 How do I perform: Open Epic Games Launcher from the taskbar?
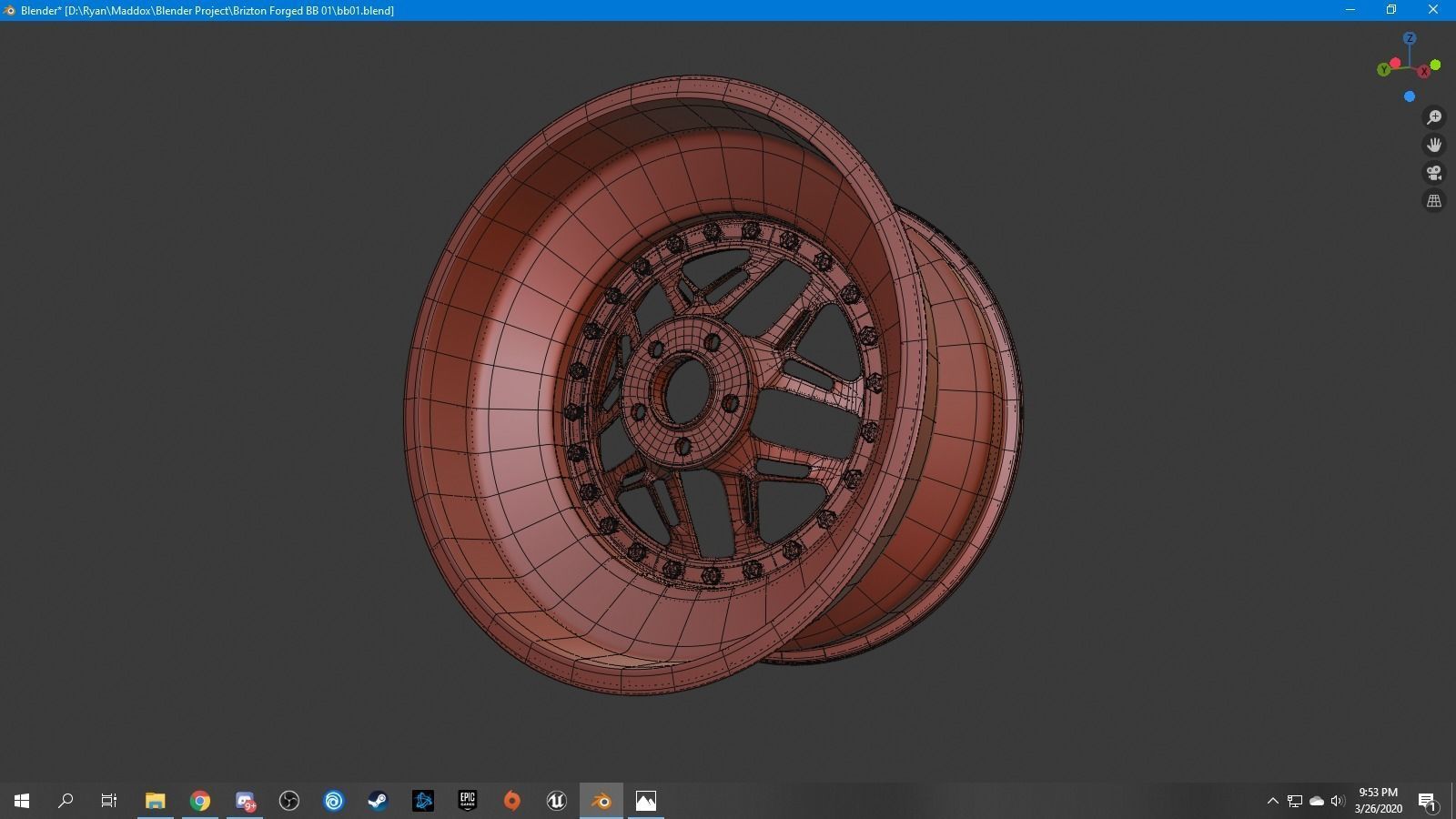[x=468, y=801]
